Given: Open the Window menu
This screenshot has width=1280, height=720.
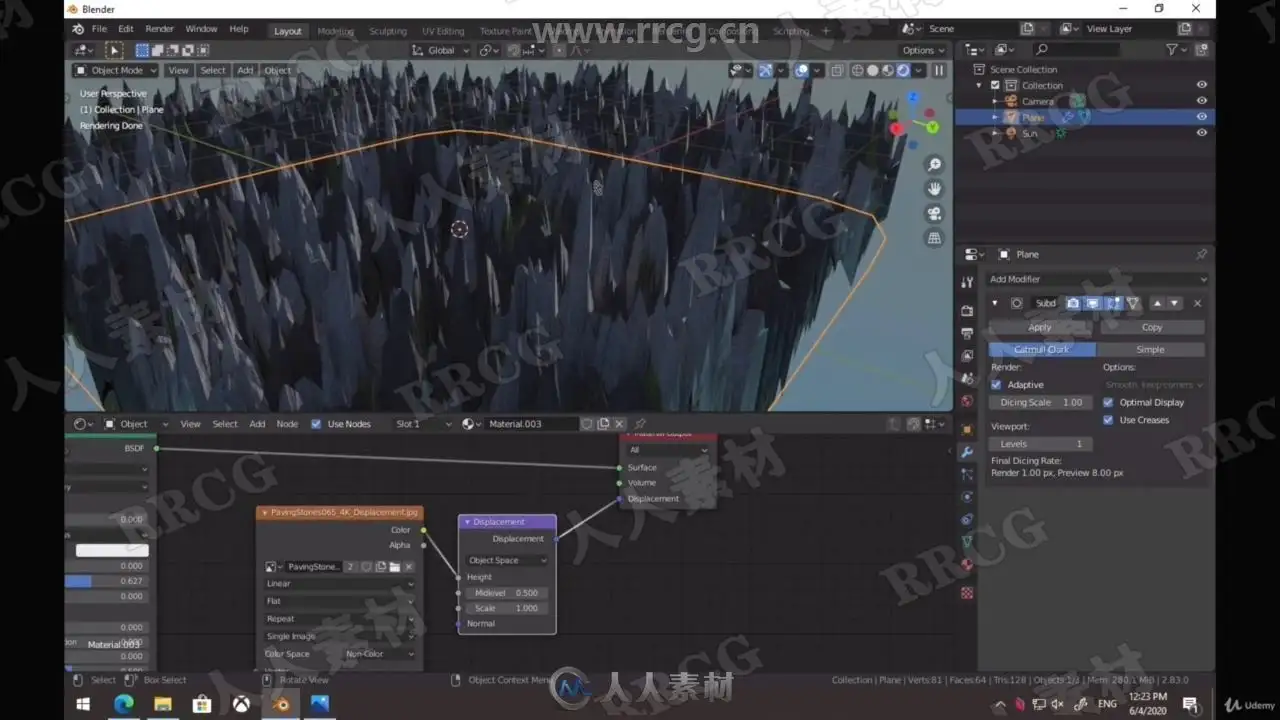Looking at the screenshot, I should (x=201, y=29).
